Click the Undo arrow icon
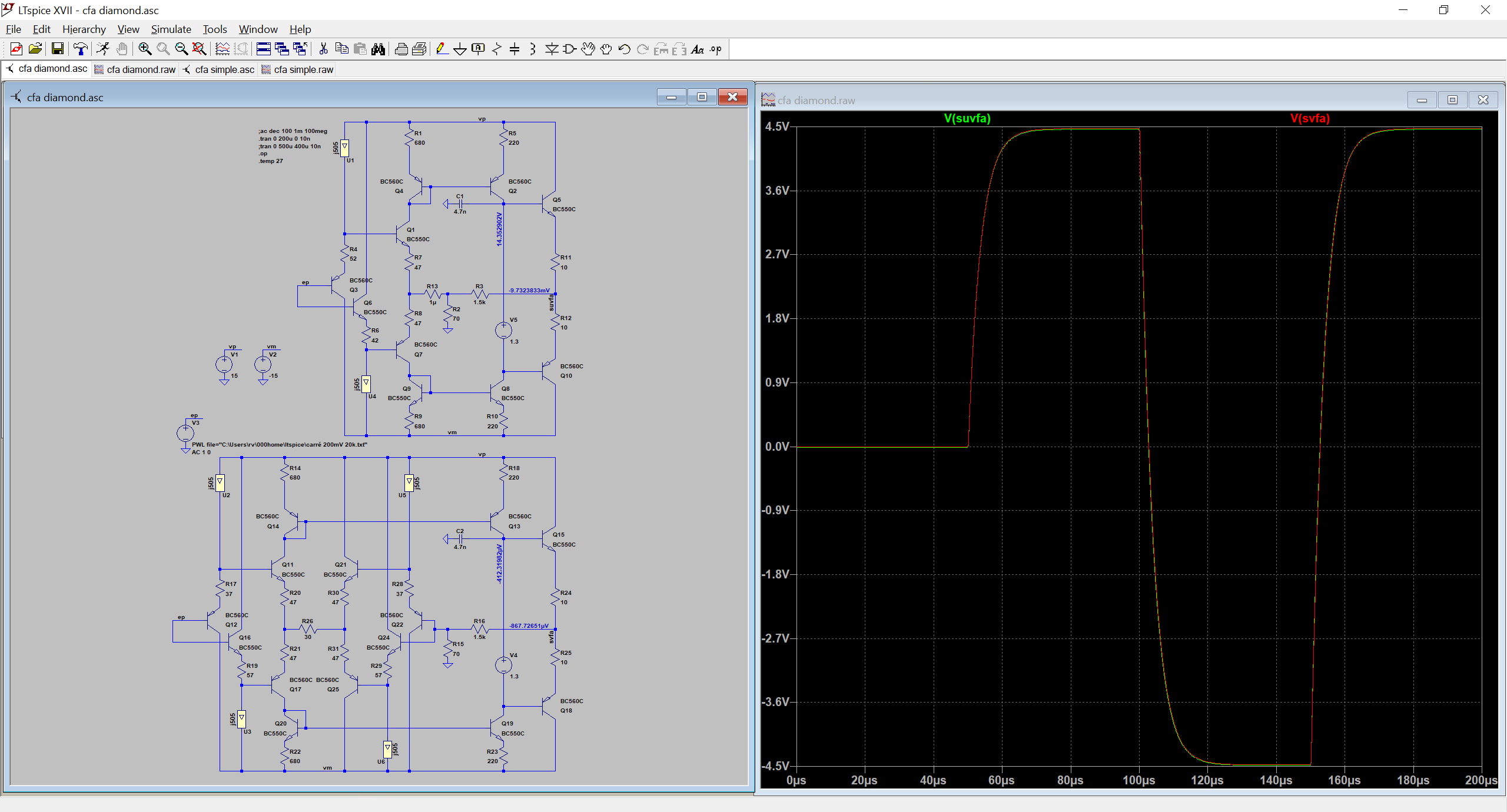This screenshot has height=812, width=1507. pyautogui.click(x=625, y=49)
